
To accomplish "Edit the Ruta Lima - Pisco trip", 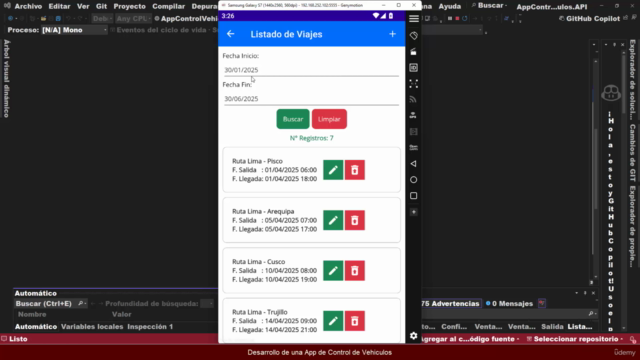I will (x=333, y=170).
